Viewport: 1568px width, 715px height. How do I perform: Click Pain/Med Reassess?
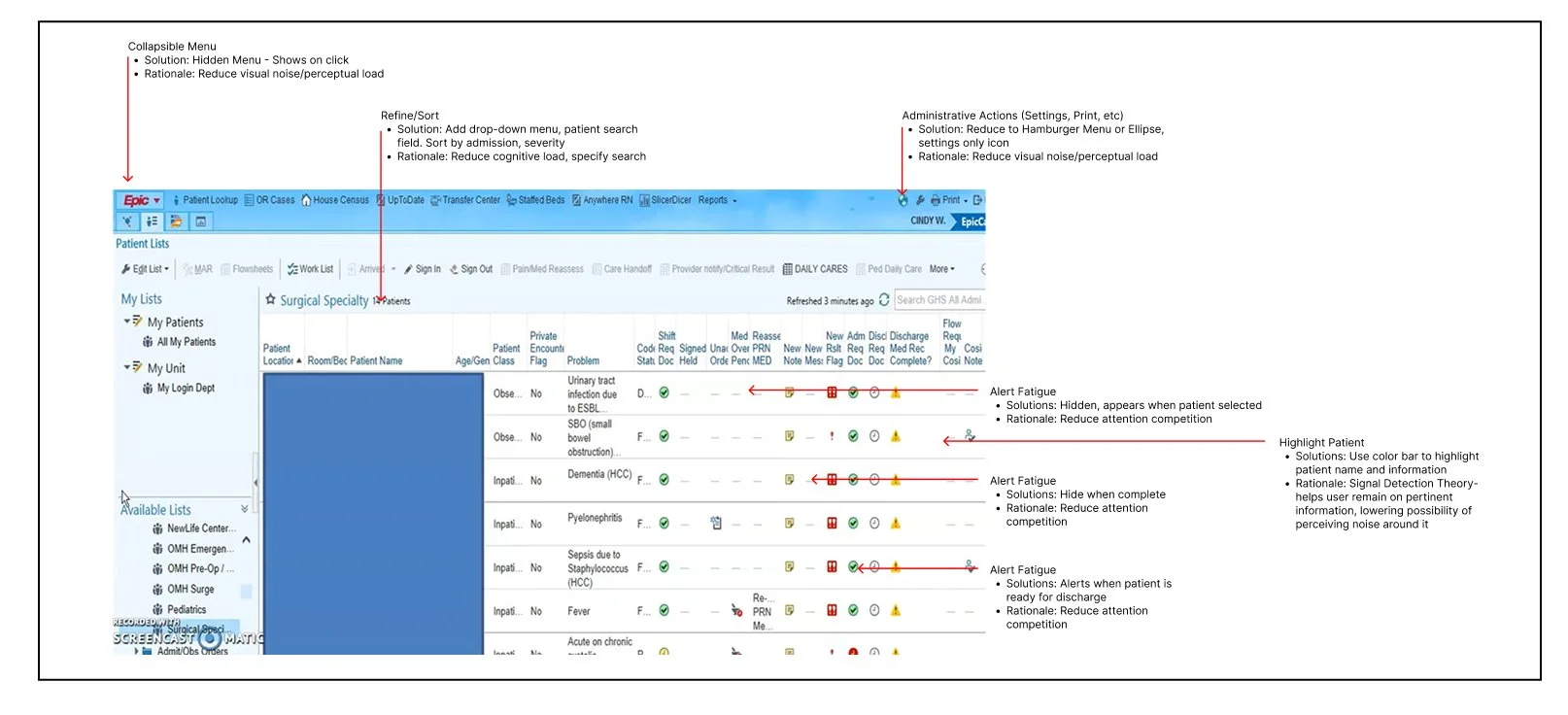click(x=542, y=269)
